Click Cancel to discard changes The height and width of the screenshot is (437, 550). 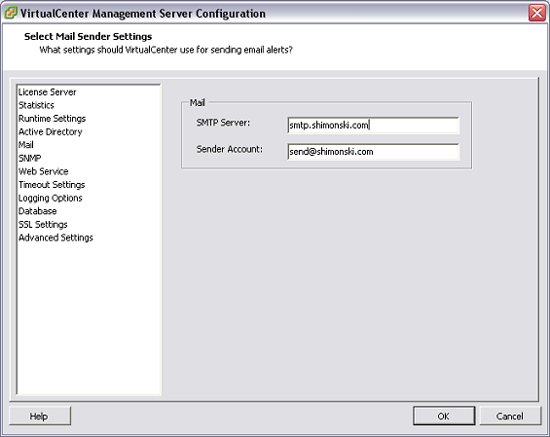click(x=510, y=416)
